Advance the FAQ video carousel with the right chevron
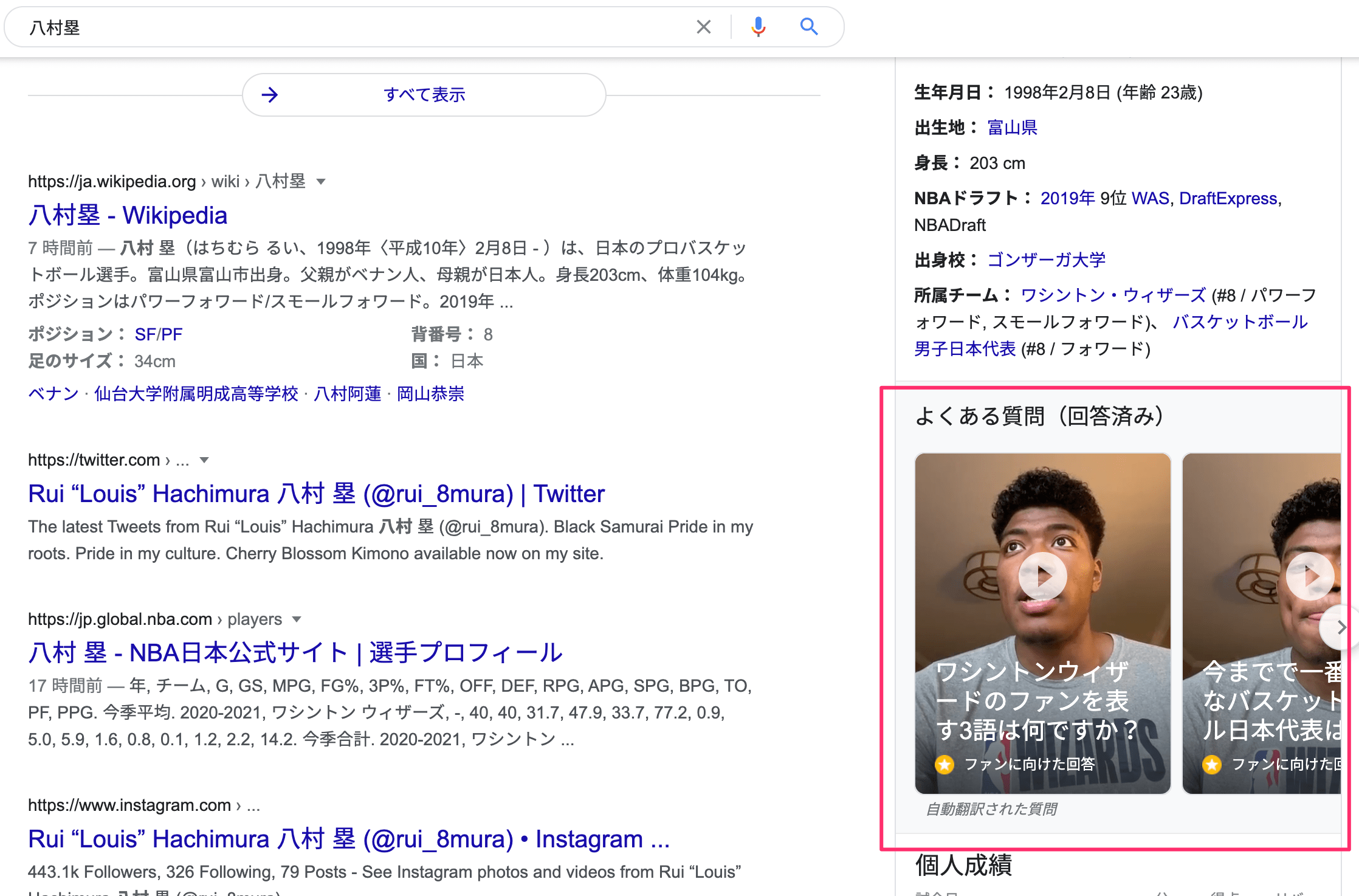The height and width of the screenshot is (896, 1359). tap(1340, 627)
